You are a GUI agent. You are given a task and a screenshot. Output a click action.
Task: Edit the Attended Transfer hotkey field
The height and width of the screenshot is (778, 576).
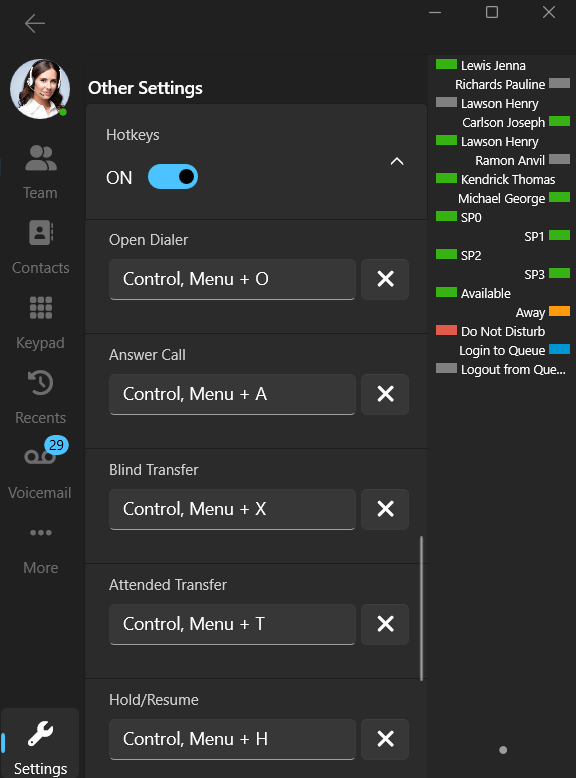[232, 624]
